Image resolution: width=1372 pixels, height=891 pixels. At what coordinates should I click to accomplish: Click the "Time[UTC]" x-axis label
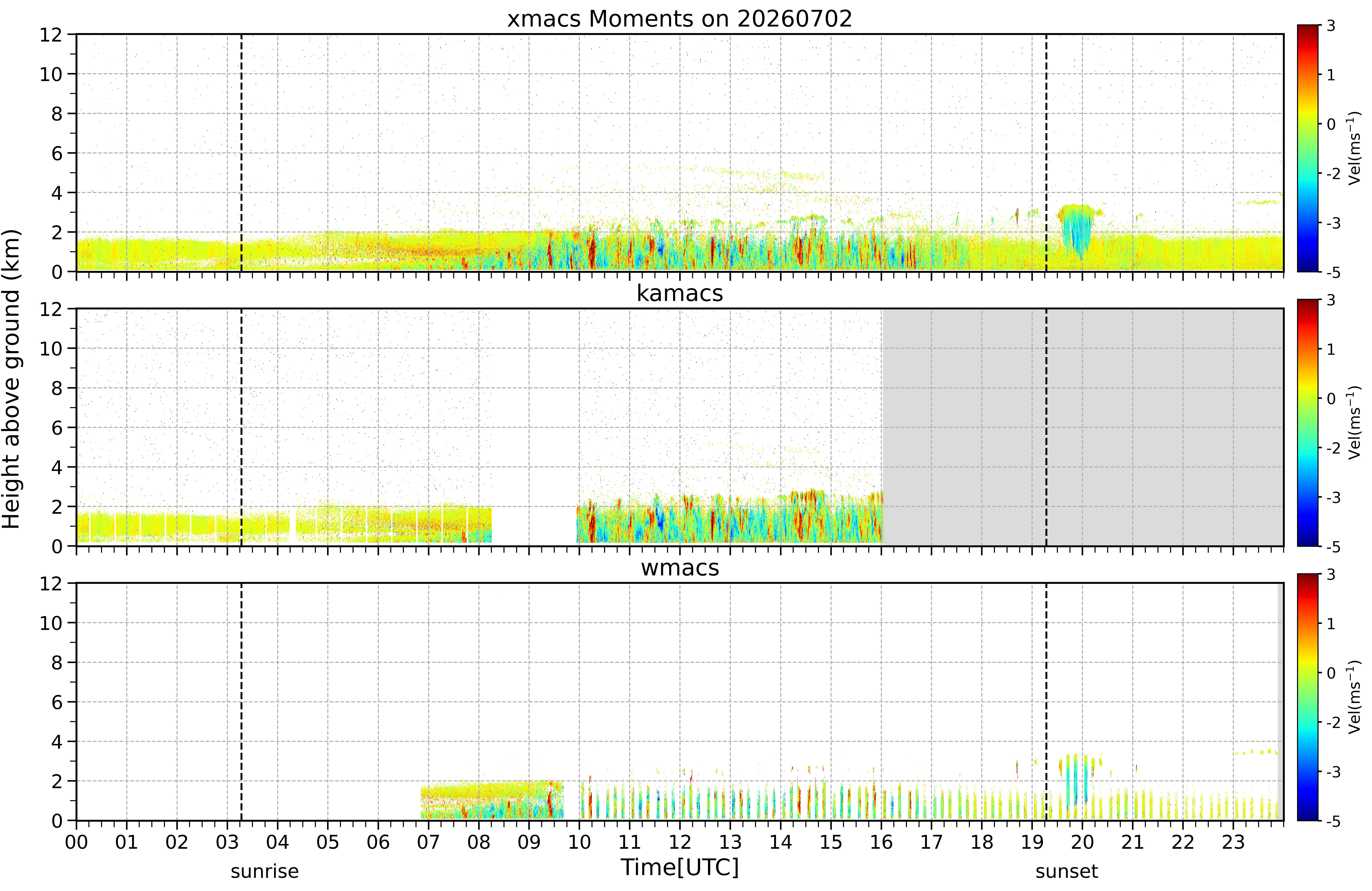tap(680, 867)
